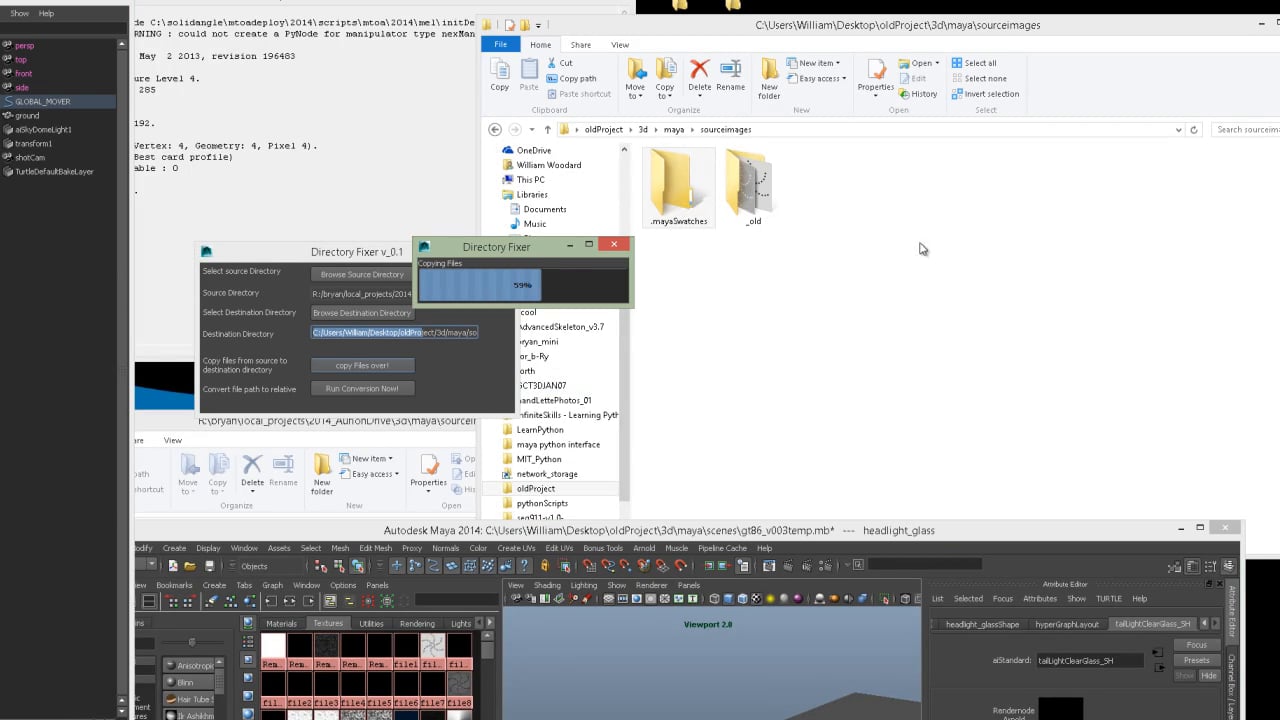1280x720 pixels.
Task: Click the copy Files over! button
Action: point(362,365)
